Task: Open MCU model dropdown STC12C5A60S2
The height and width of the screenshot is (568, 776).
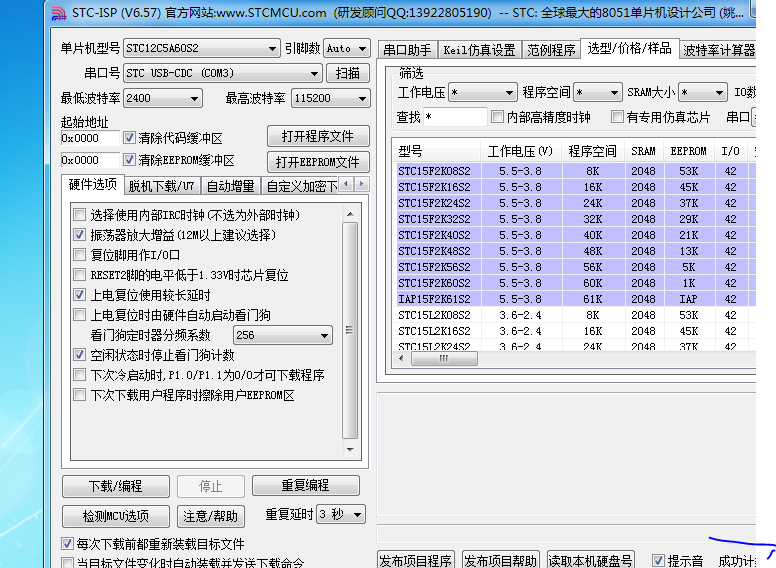Action: pyautogui.click(x=201, y=48)
